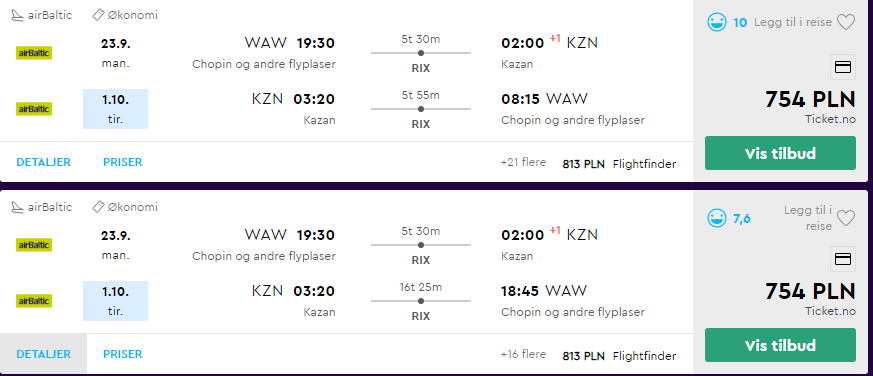Click smiley rating icon showing 7,6
Image resolution: width=873 pixels, height=376 pixels.
pyautogui.click(x=717, y=218)
